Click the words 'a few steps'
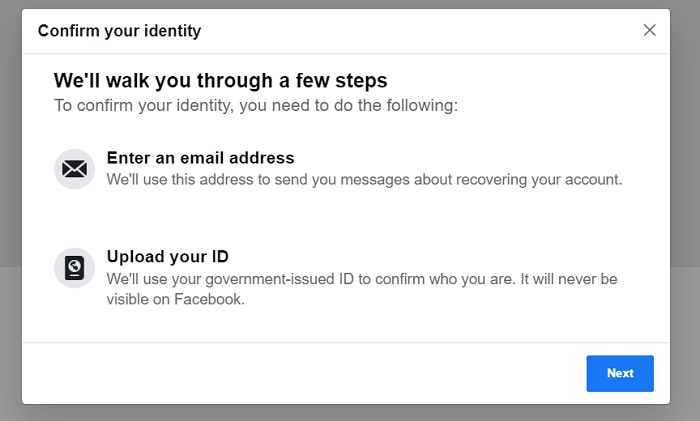The height and width of the screenshot is (421, 700). coord(333,80)
